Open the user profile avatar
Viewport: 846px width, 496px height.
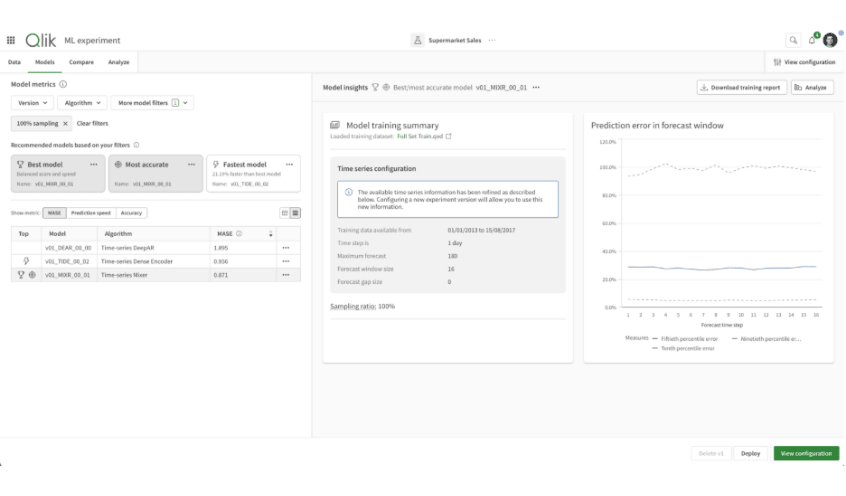pos(830,40)
